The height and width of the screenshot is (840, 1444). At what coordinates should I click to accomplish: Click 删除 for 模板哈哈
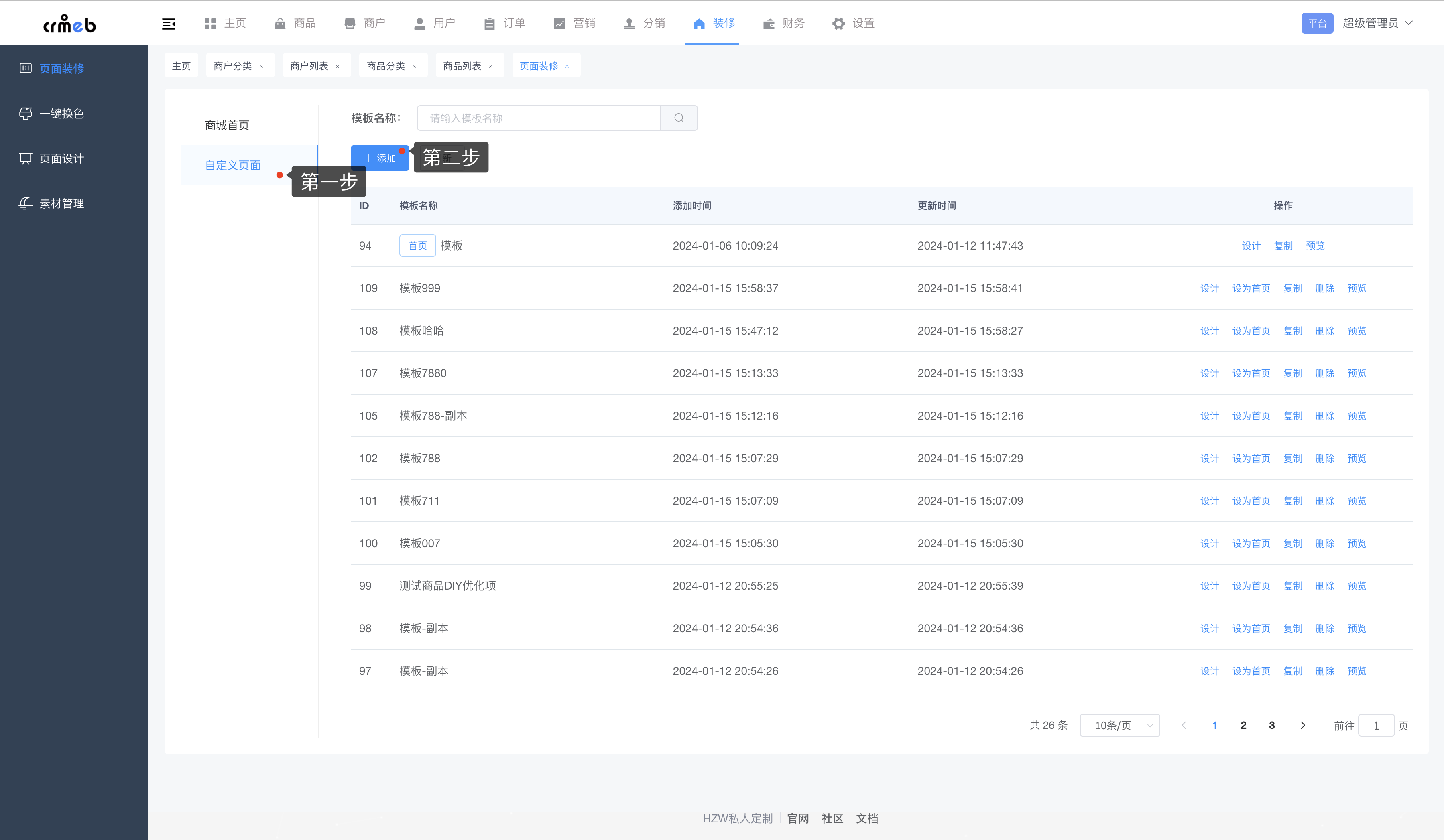1324,331
